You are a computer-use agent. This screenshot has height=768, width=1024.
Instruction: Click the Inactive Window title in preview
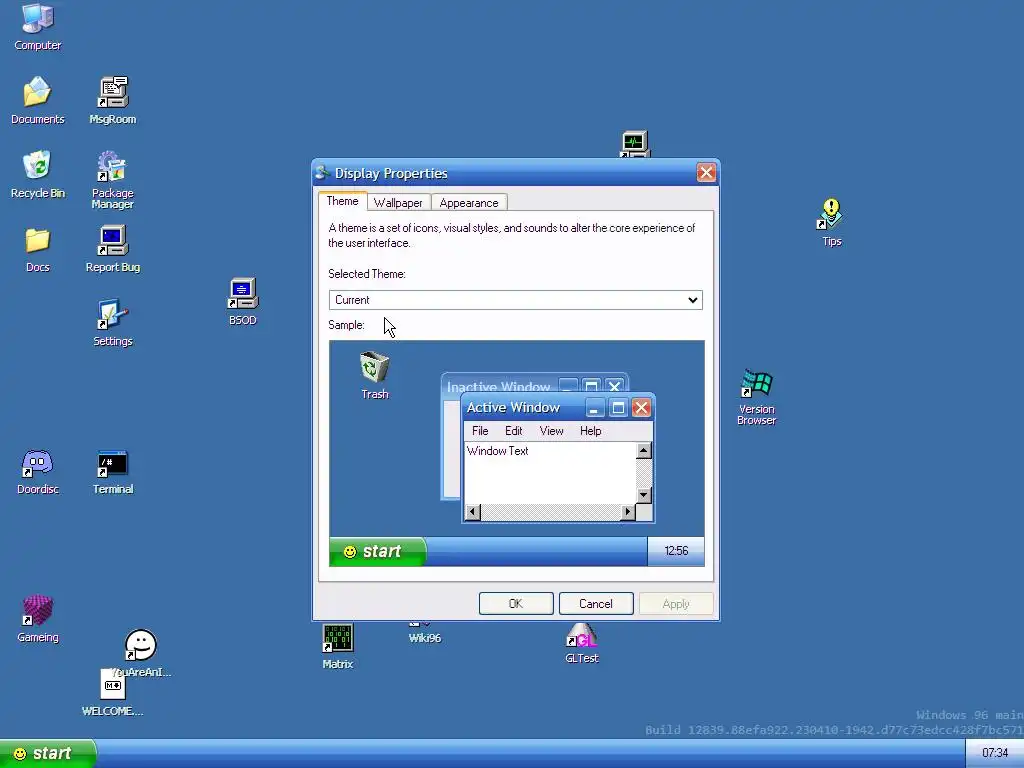[x=498, y=387]
